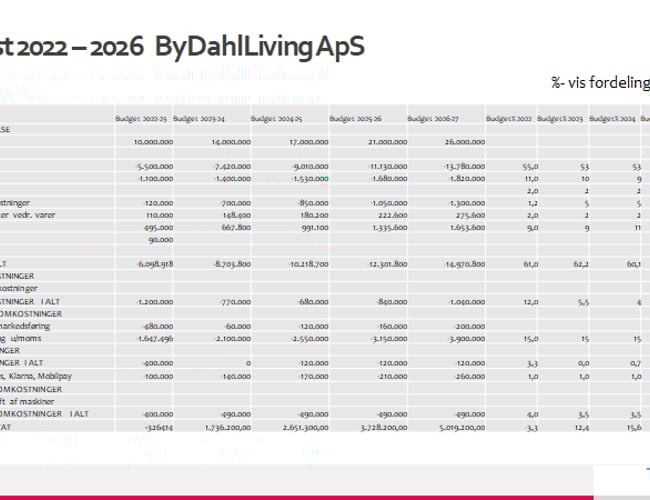Select the Budget% 2022 column header
Image resolution: width=650 pixels, height=500 pixels.
(508, 118)
